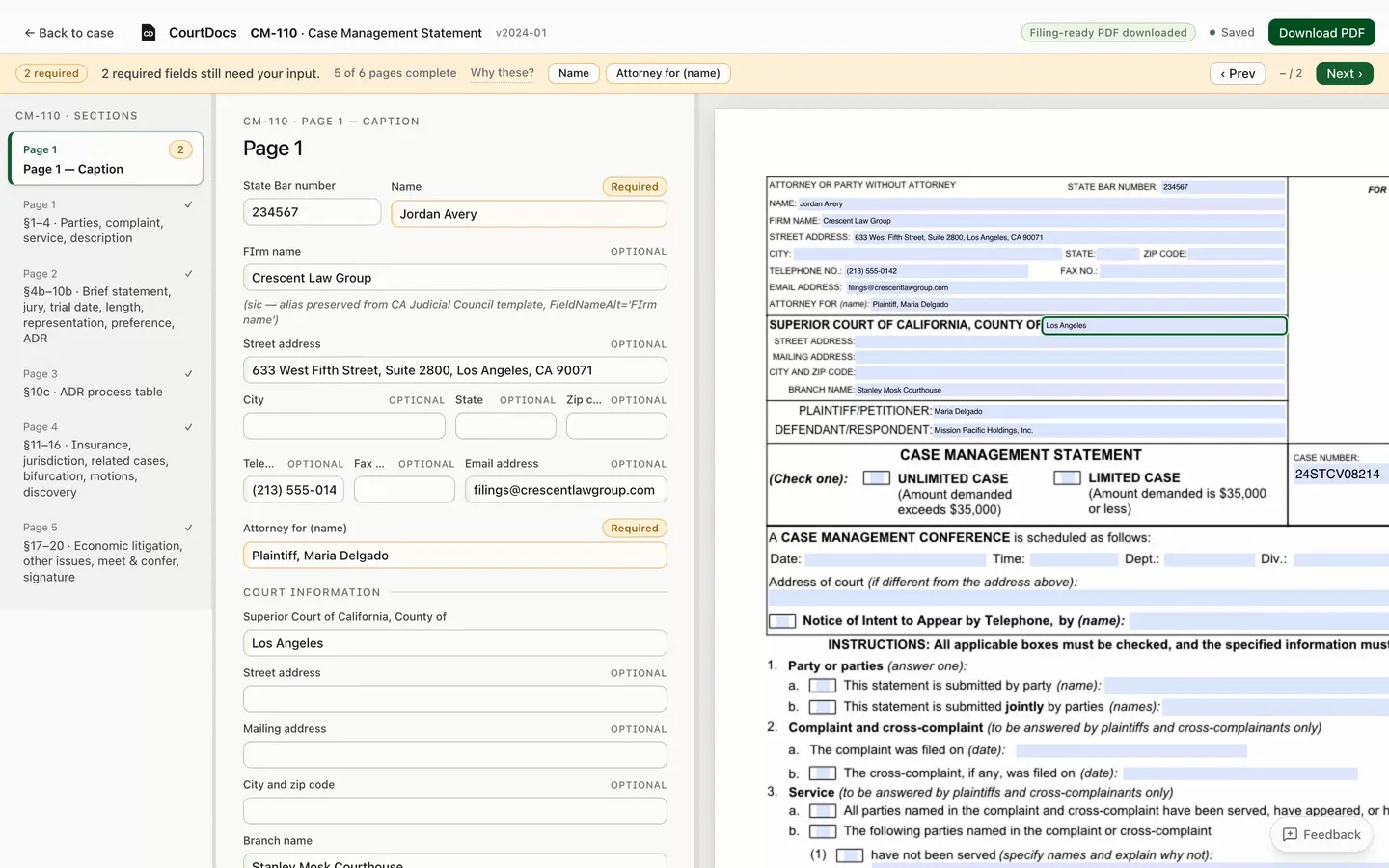Screen dimensions: 1389x868
Task: Click the empty City field
Action: 343,426
